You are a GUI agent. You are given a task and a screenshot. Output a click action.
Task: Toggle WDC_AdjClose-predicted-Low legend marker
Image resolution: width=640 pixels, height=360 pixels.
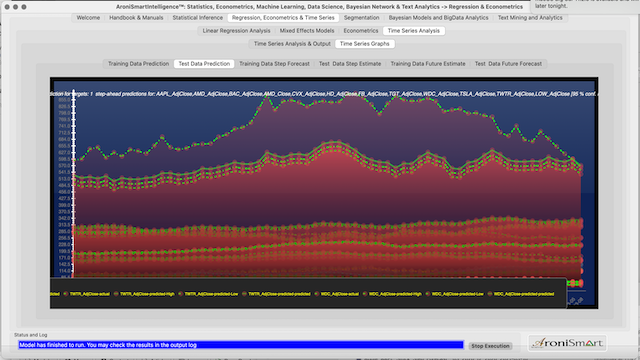428,294
